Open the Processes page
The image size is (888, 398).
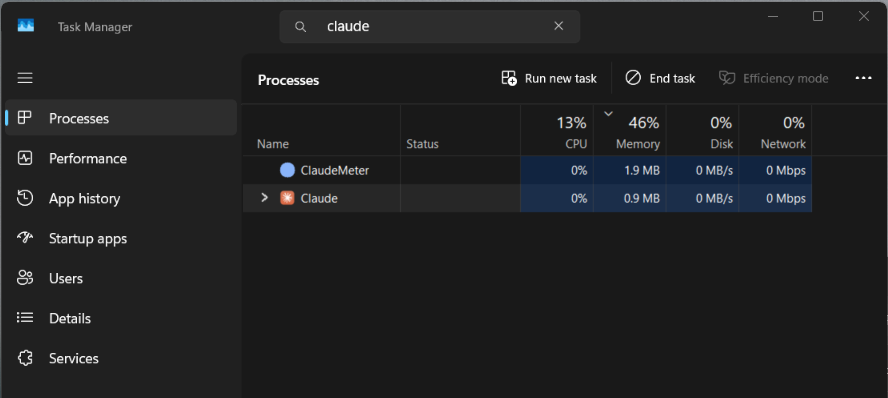[x=121, y=118]
